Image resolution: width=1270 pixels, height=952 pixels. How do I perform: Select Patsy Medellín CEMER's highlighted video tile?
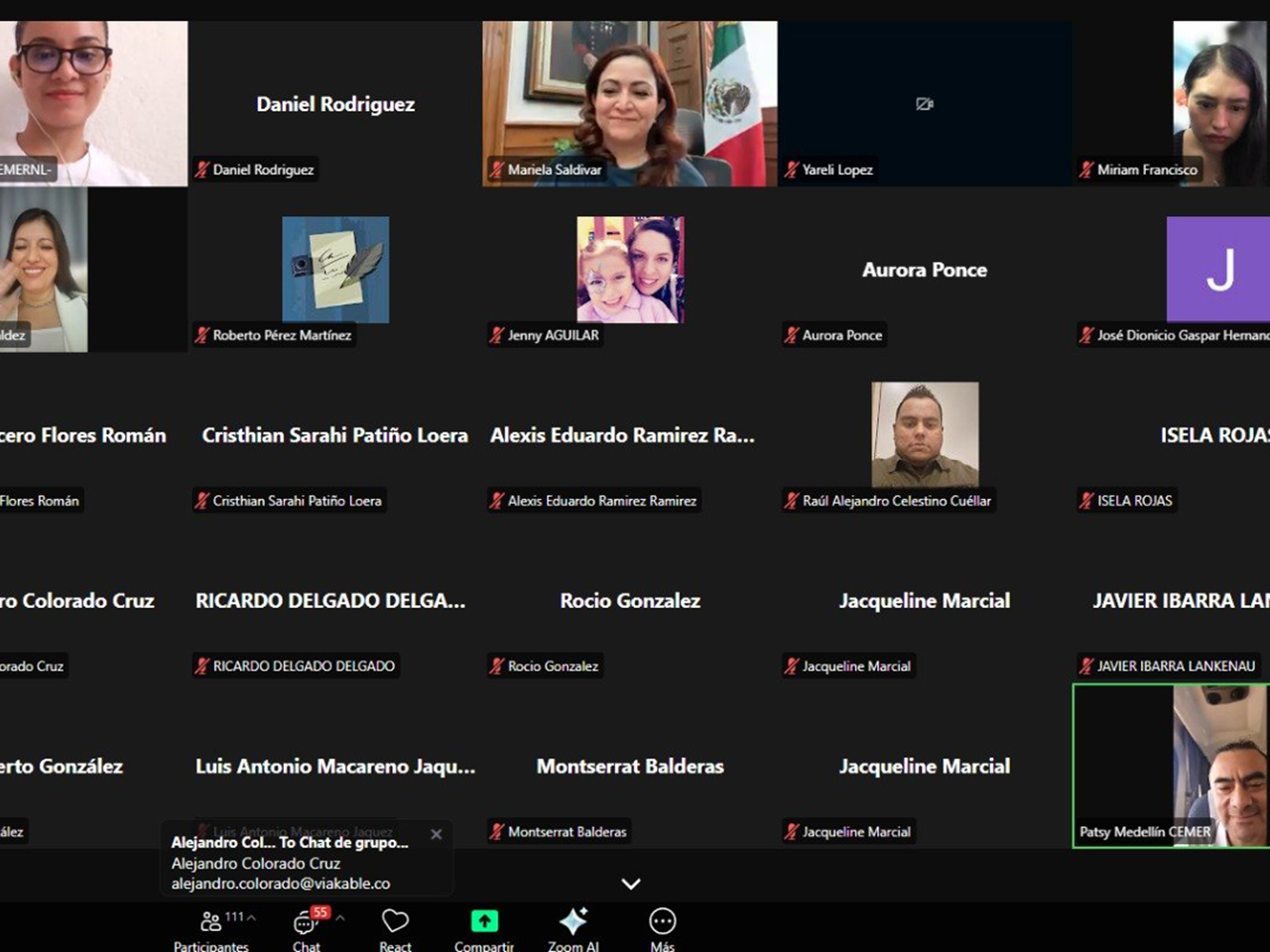[1172, 766]
